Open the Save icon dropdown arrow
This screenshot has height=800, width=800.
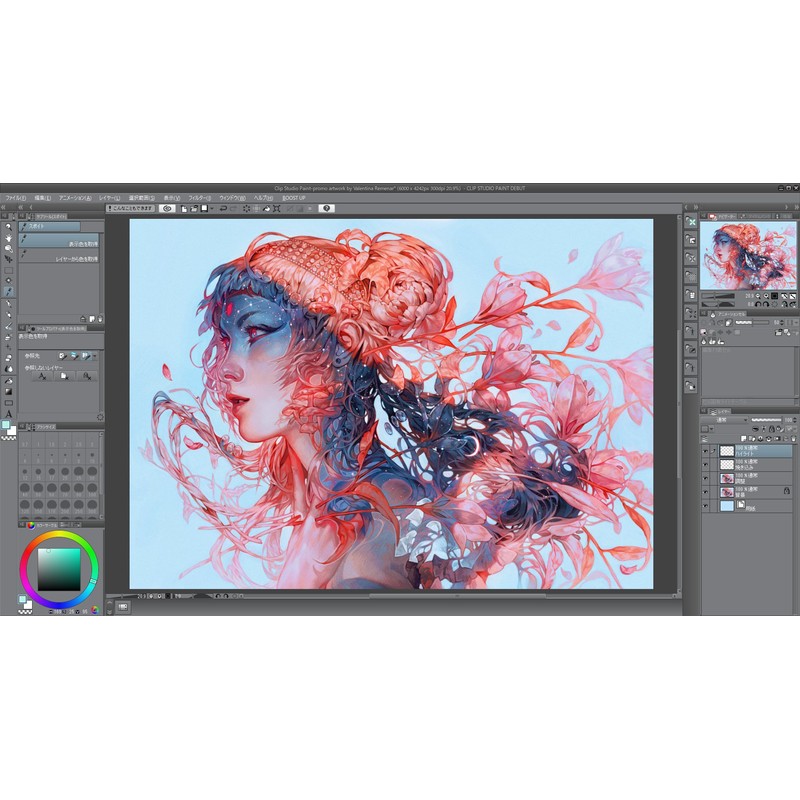212,208
